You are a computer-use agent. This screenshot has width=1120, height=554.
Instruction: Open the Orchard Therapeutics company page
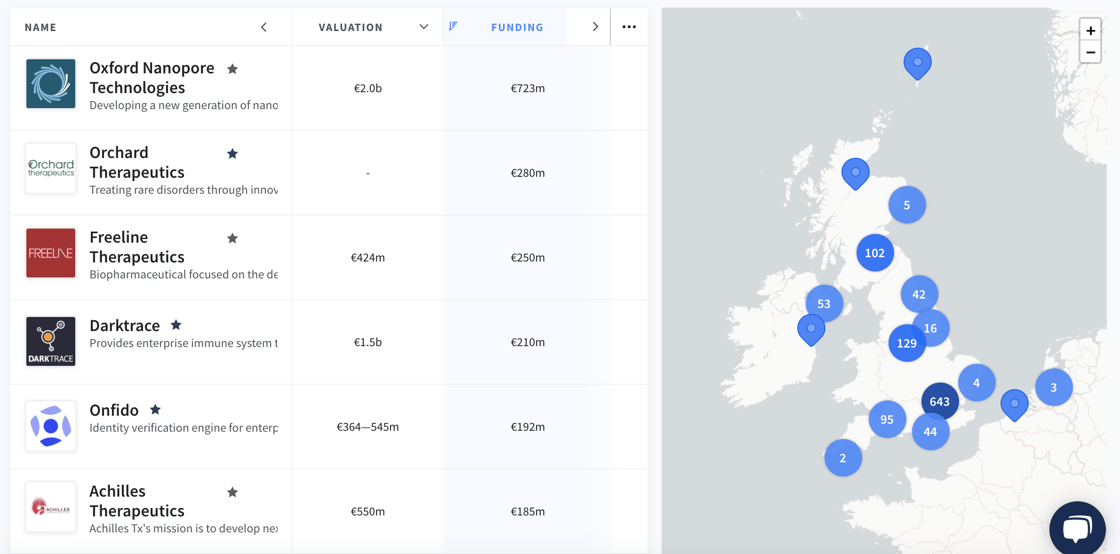[x=137, y=163]
